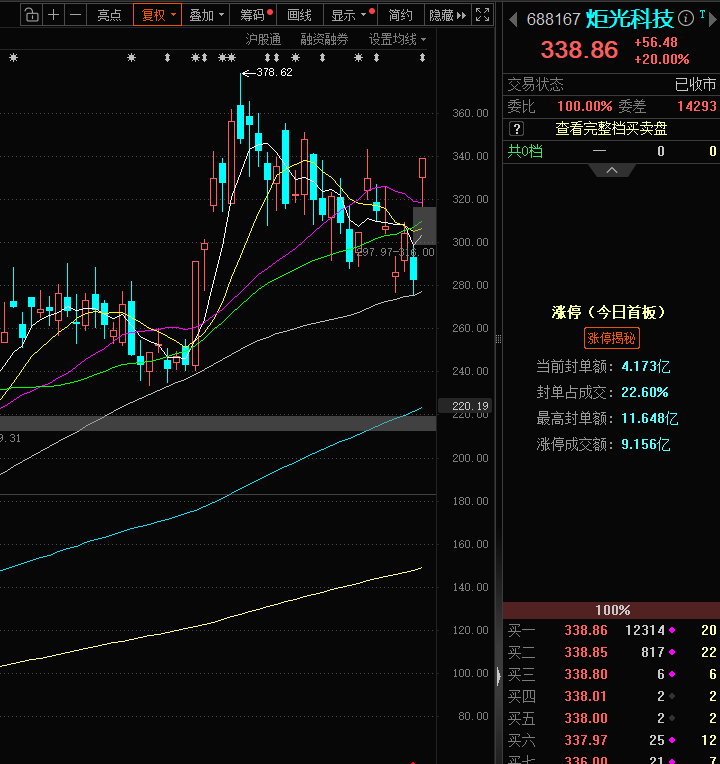Open the 显示 display dropdown
The width and height of the screenshot is (720, 764).
coord(349,15)
